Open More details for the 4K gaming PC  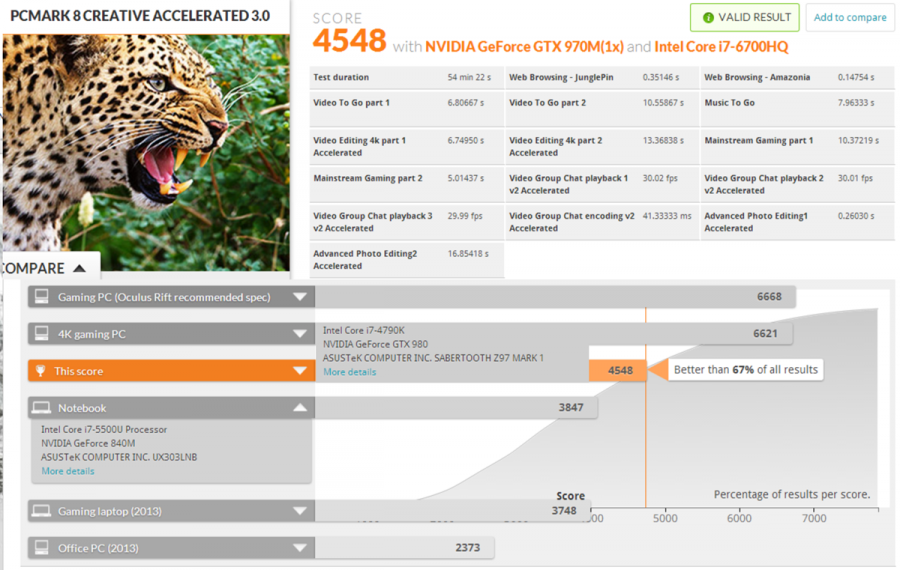click(x=350, y=372)
